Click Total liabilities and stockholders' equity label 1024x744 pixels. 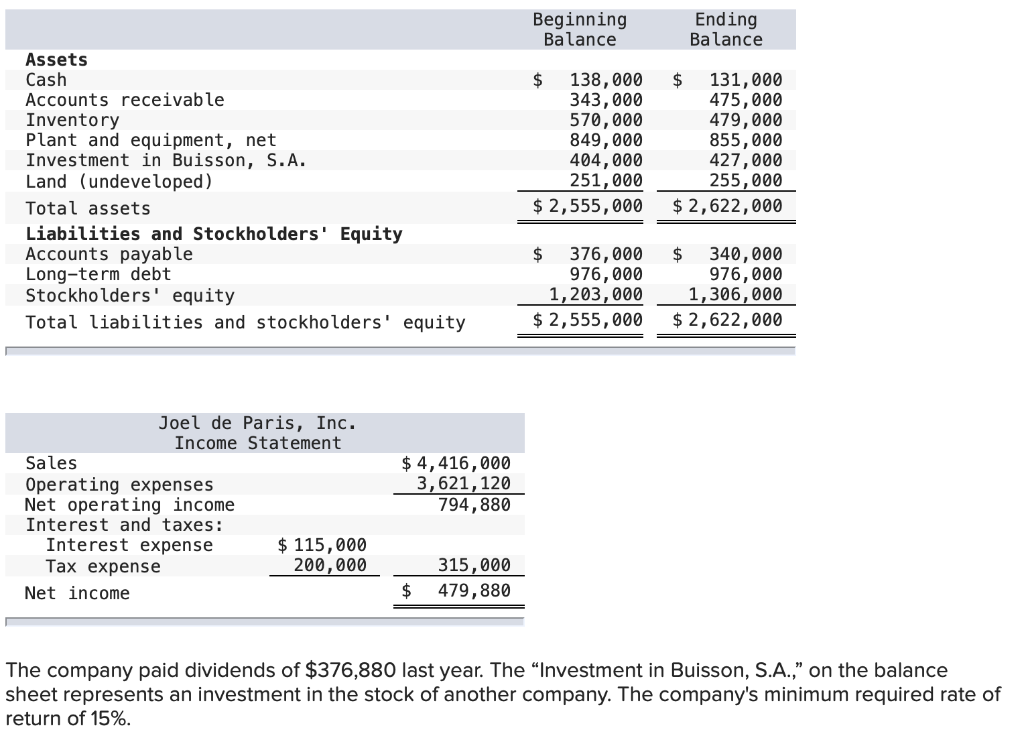pos(246,323)
